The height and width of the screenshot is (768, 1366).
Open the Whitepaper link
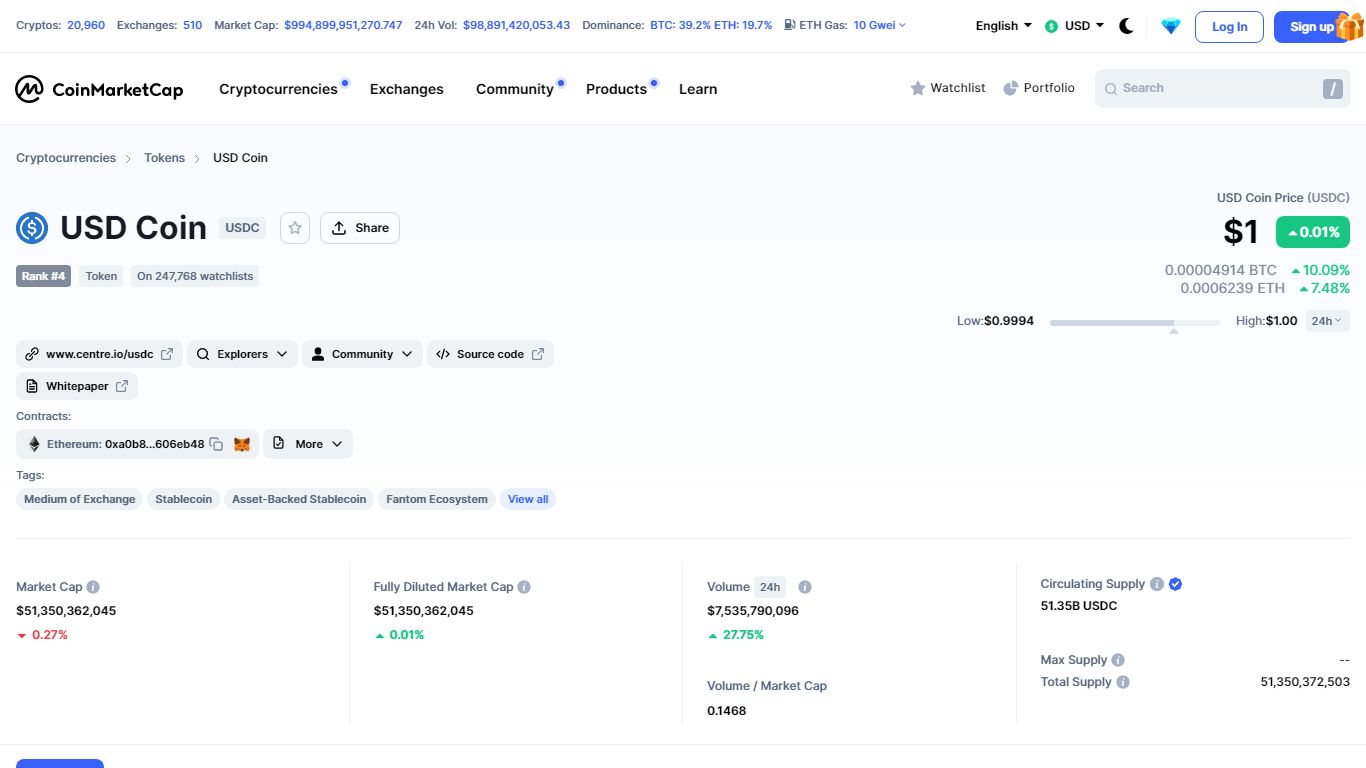pos(77,386)
